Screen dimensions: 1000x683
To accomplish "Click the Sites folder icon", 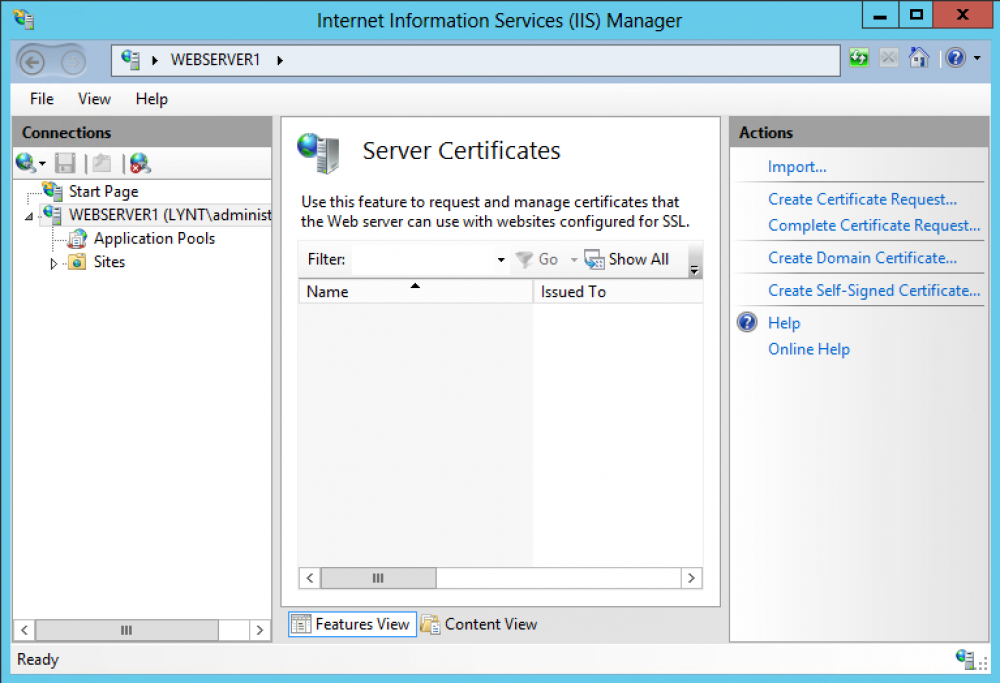I will tap(77, 262).
